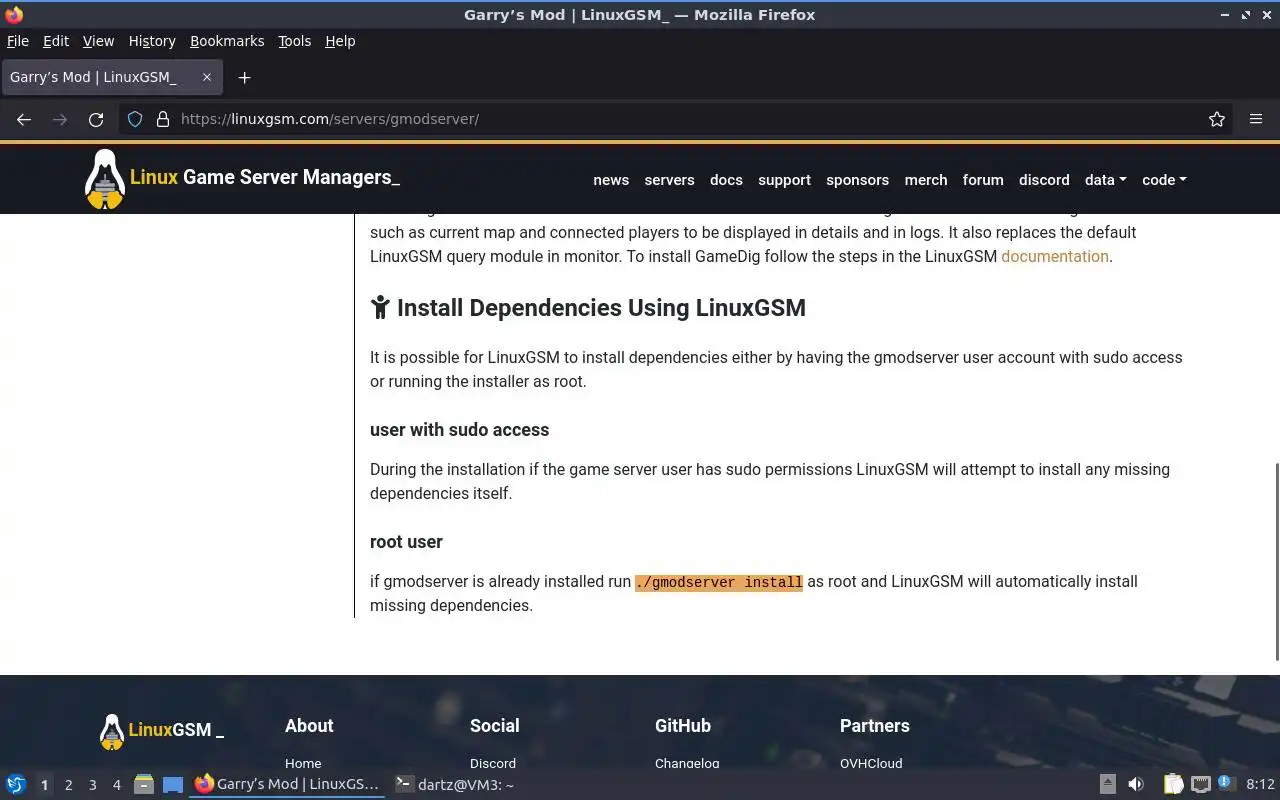Open the servers link in site nav
This screenshot has width=1280, height=800.
[x=669, y=180]
